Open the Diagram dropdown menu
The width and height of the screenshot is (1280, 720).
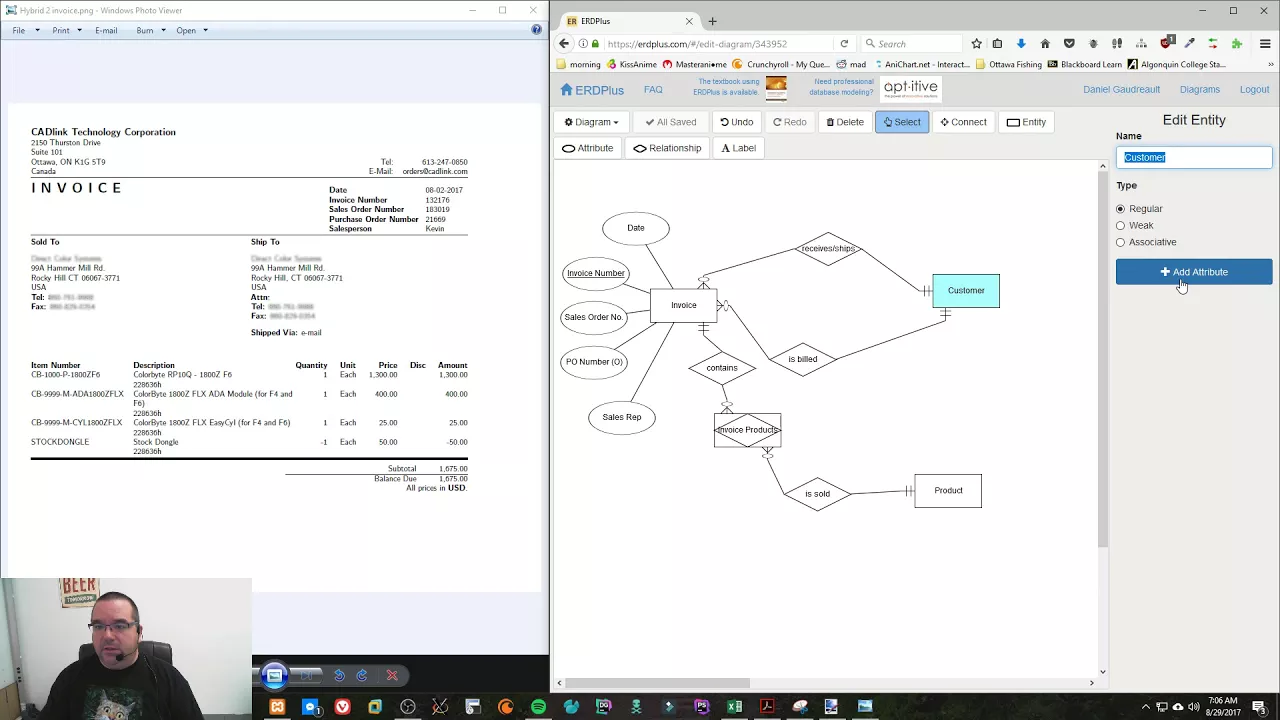592,122
